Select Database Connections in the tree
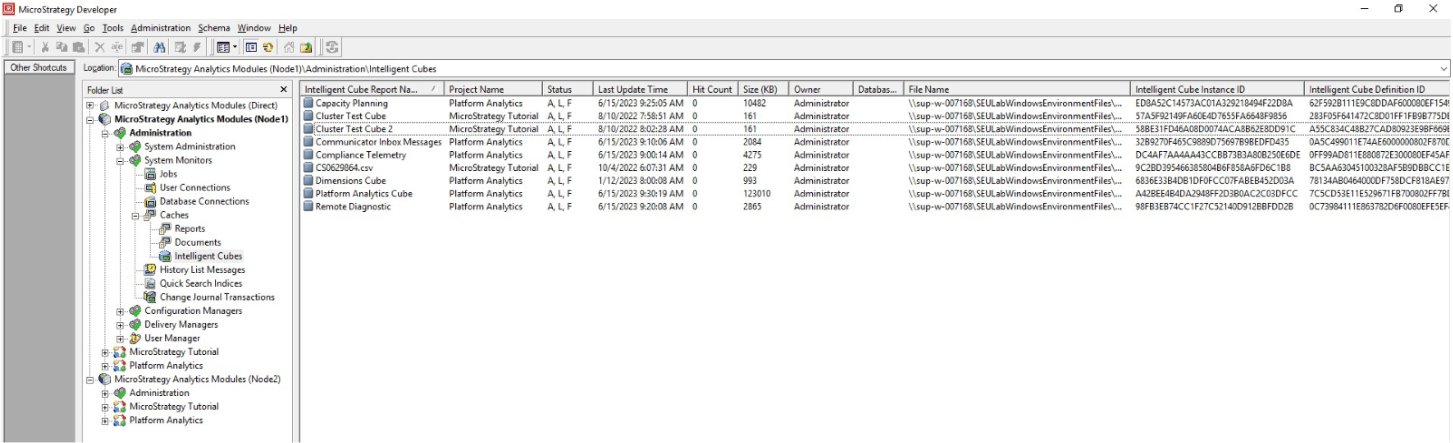The width and height of the screenshot is (1453, 443). tap(204, 201)
